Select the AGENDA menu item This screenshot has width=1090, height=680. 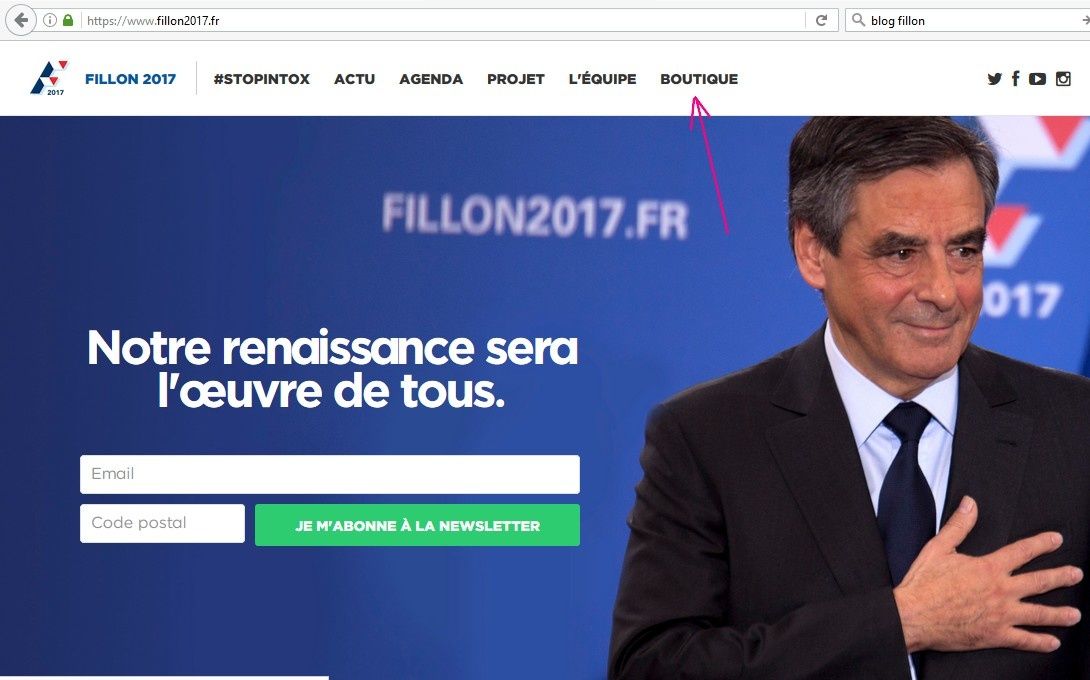tap(431, 79)
